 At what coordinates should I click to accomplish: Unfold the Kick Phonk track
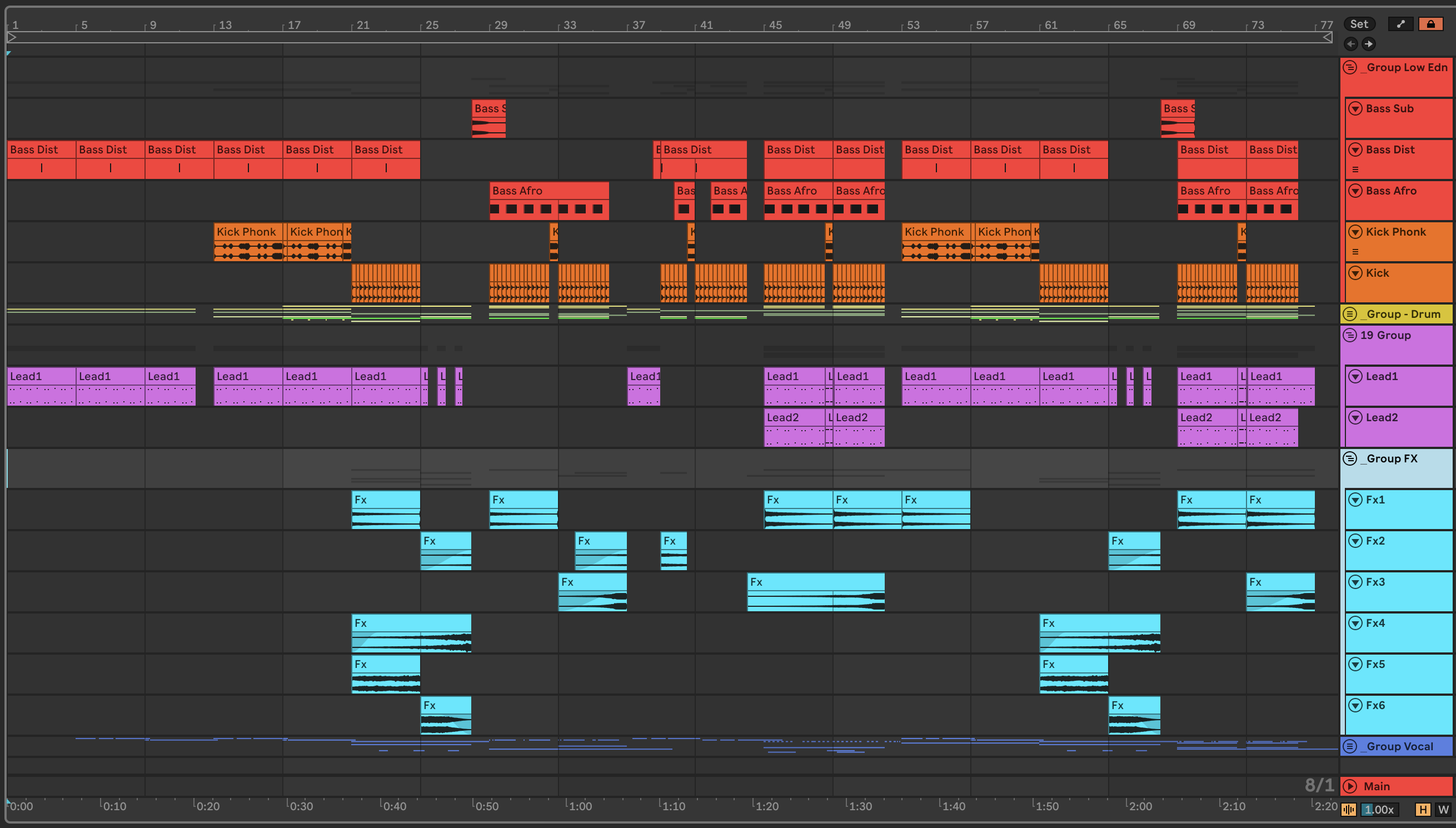[x=1356, y=232]
